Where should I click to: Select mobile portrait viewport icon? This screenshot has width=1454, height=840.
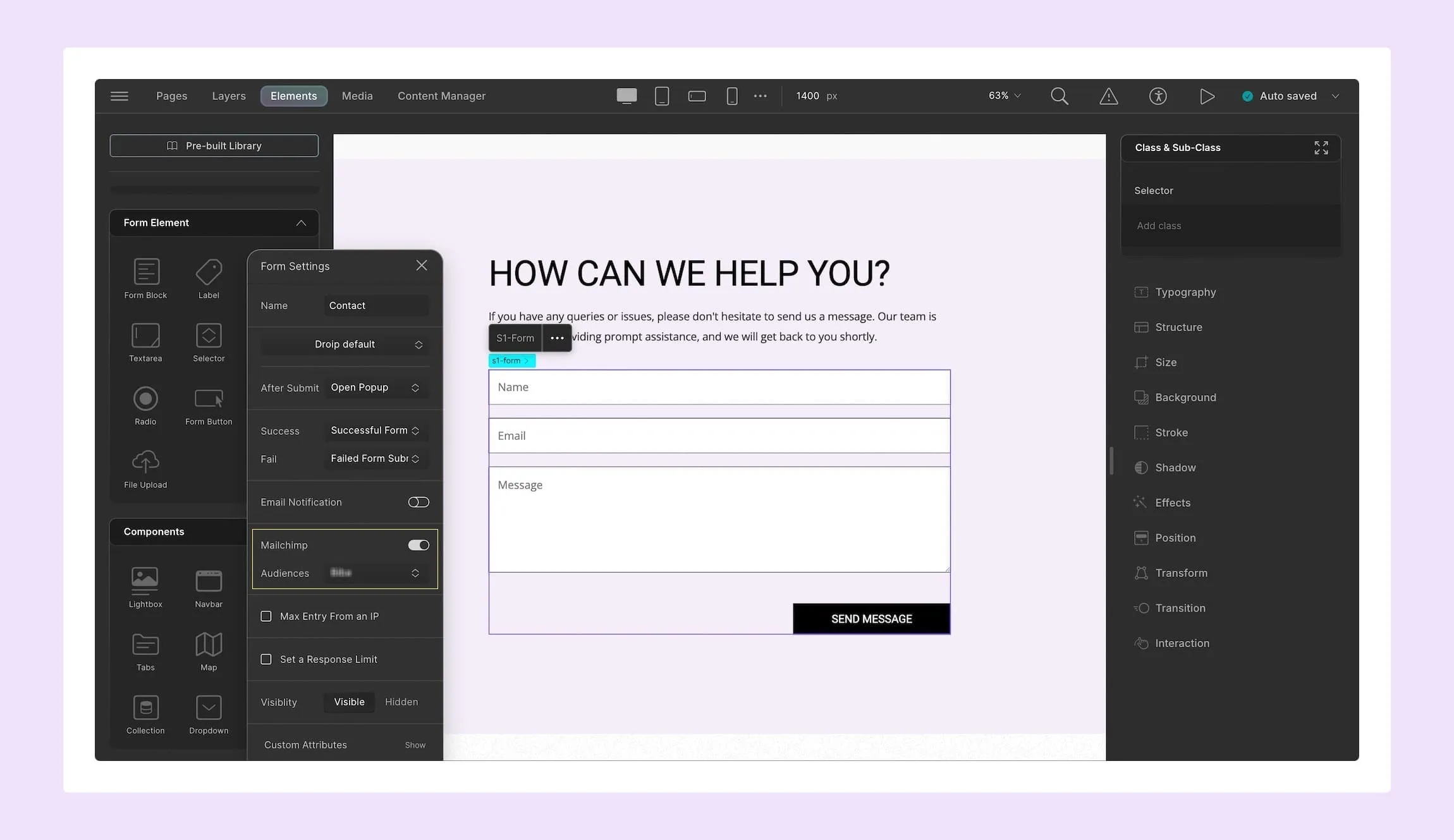[732, 96]
